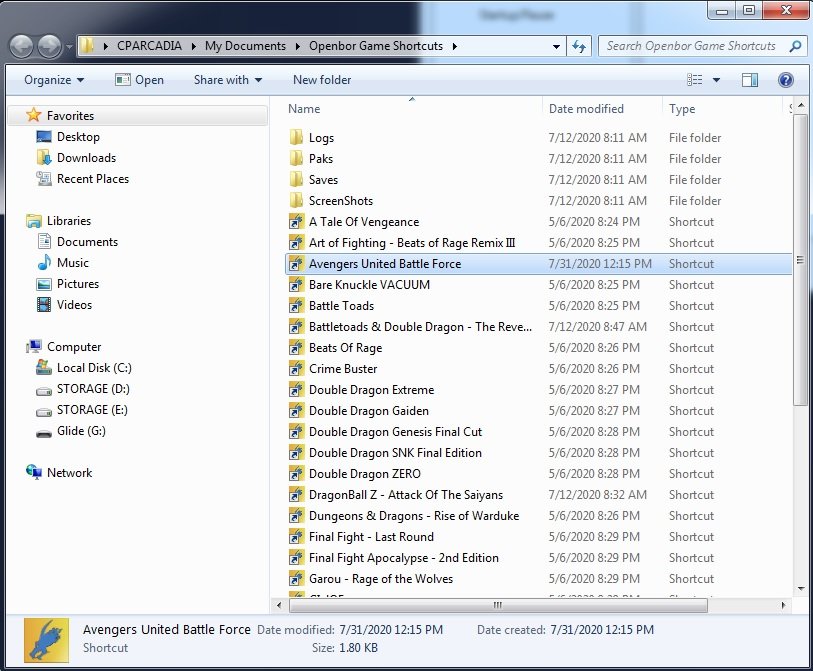813x671 pixels.
Task: Click the Documents library icon
Action: click(x=44, y=242)
